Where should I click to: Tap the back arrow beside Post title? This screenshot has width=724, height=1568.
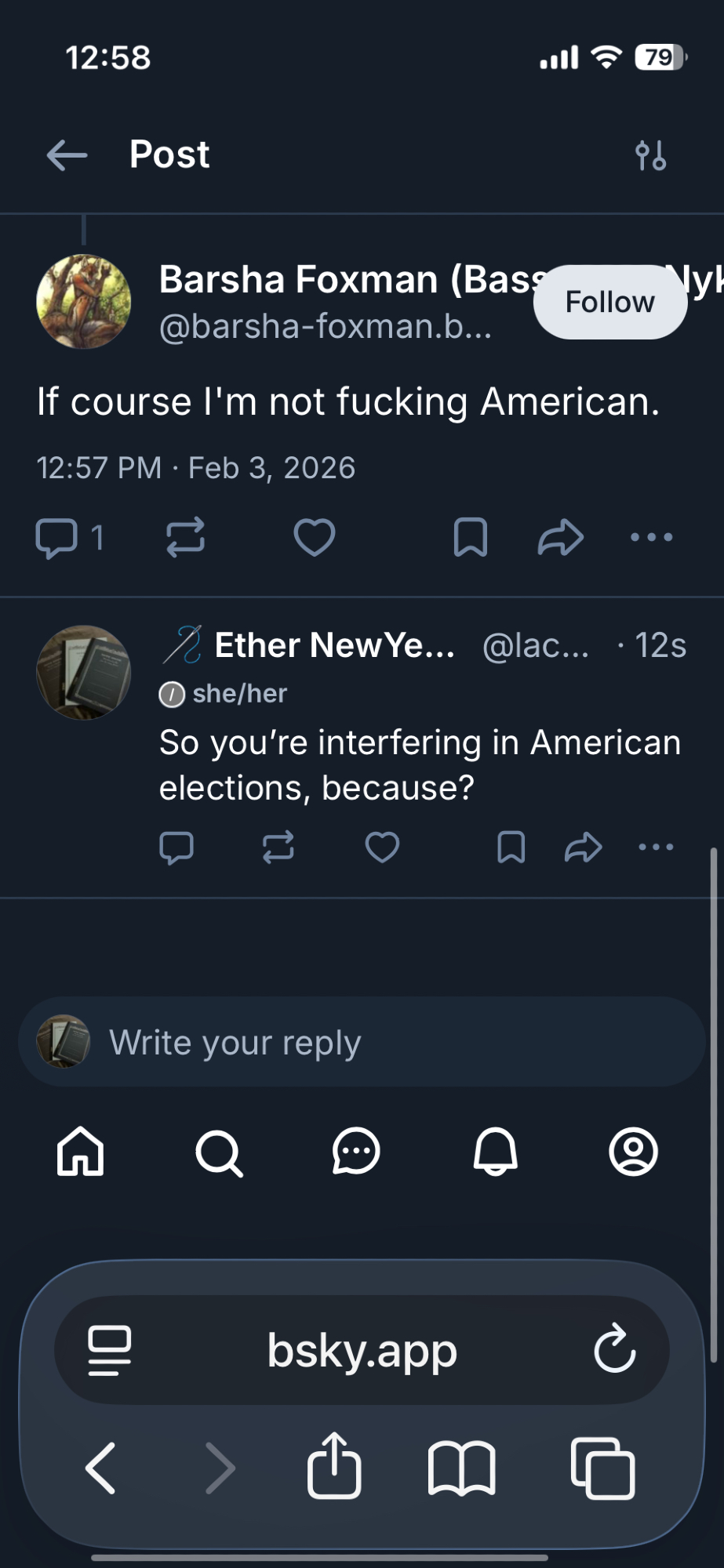click(x=67, y=155)
